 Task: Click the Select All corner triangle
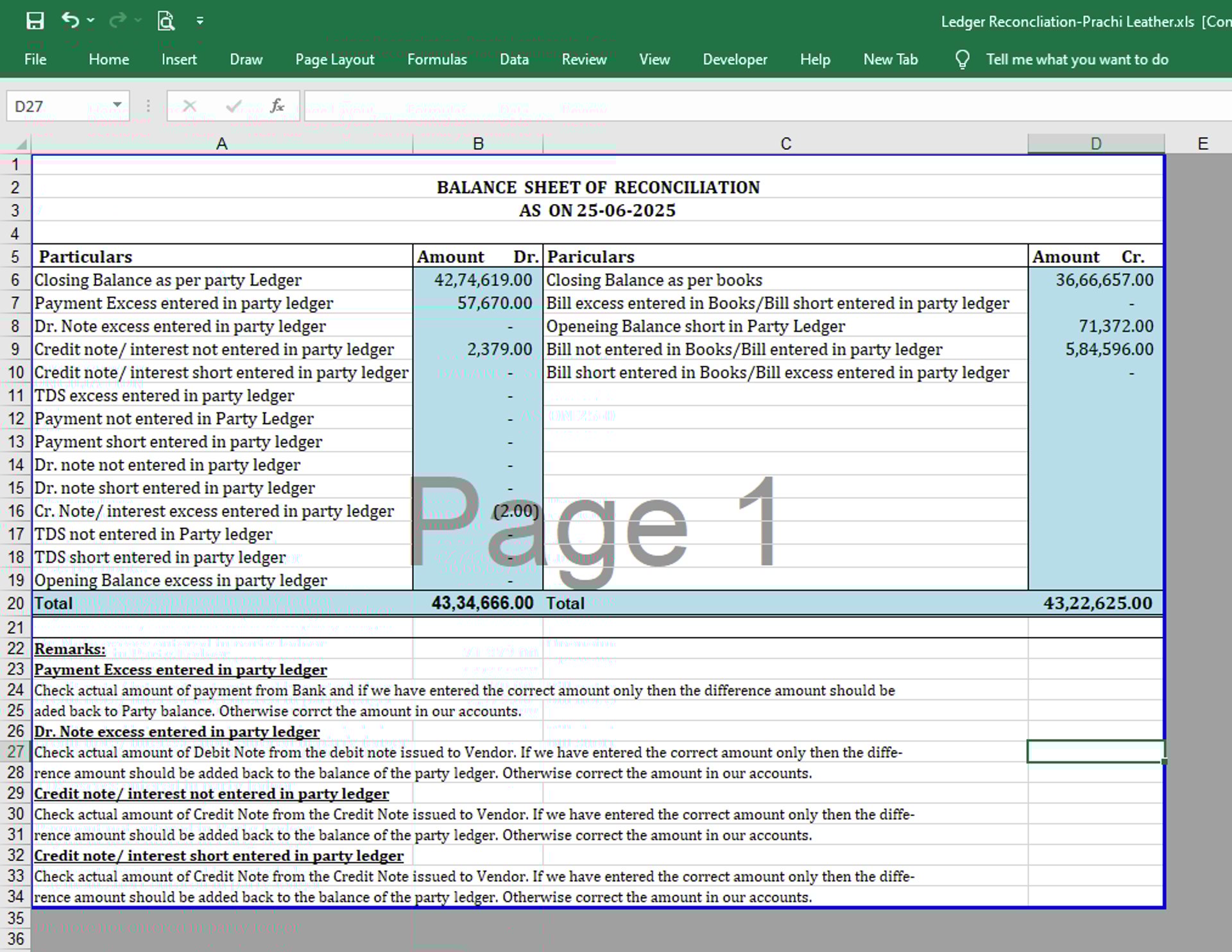click(x=21, y=144)
